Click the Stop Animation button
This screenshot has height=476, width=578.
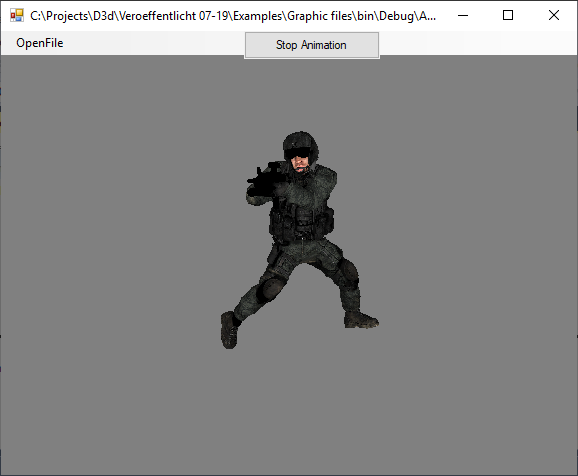pyautogui.click(x=312, y=45)
